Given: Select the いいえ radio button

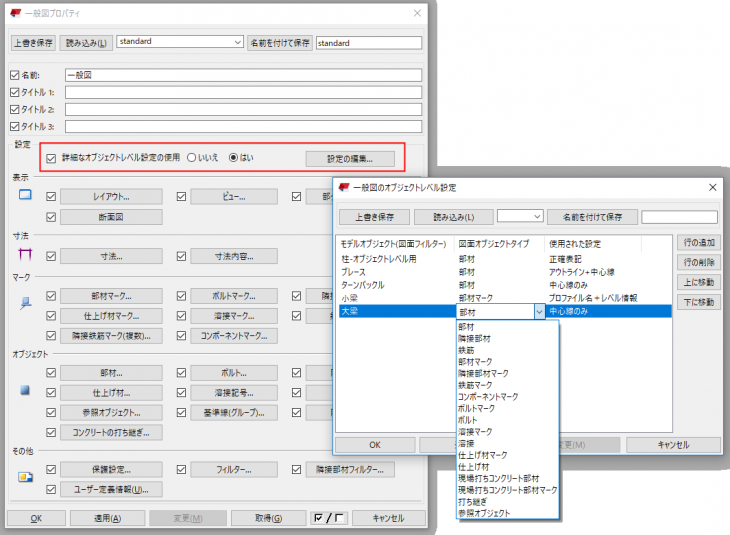Looking at the screenshot, I should pos(192,157).
